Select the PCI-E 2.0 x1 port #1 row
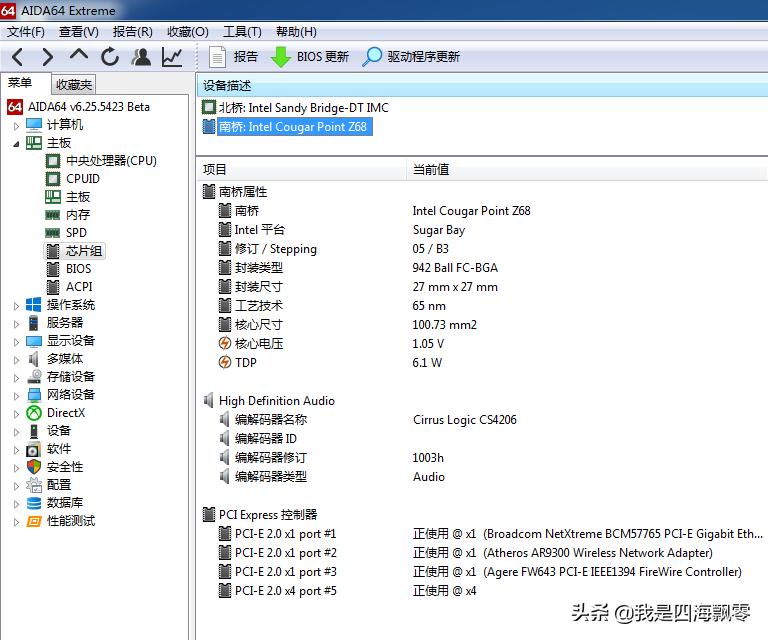 tap(481, 534)
